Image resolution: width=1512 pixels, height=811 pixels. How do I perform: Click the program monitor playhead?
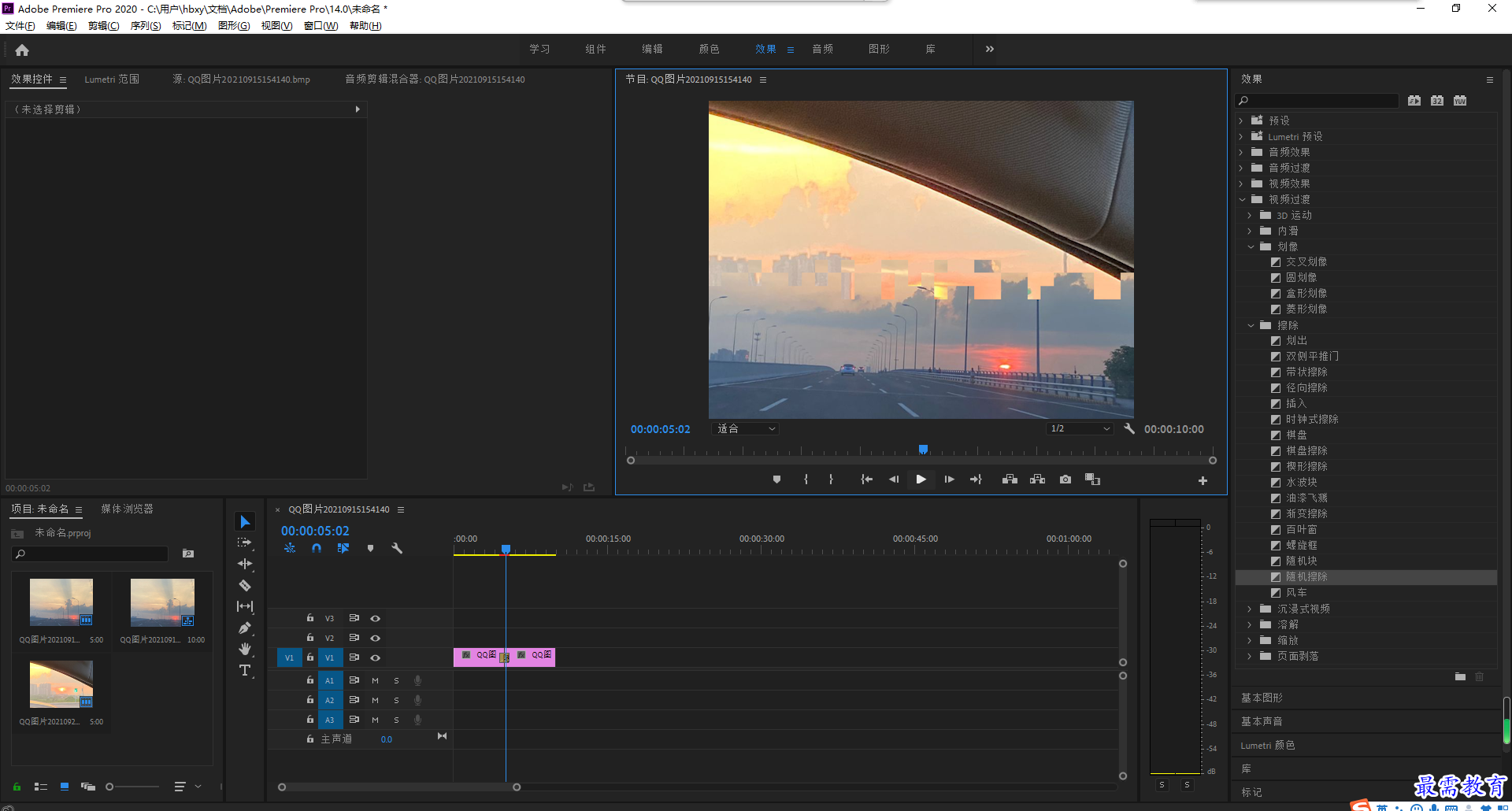pos(923,450)
